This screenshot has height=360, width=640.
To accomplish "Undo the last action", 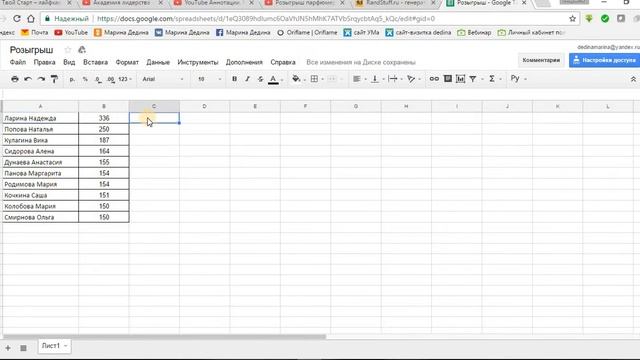I will click(28, 79).
